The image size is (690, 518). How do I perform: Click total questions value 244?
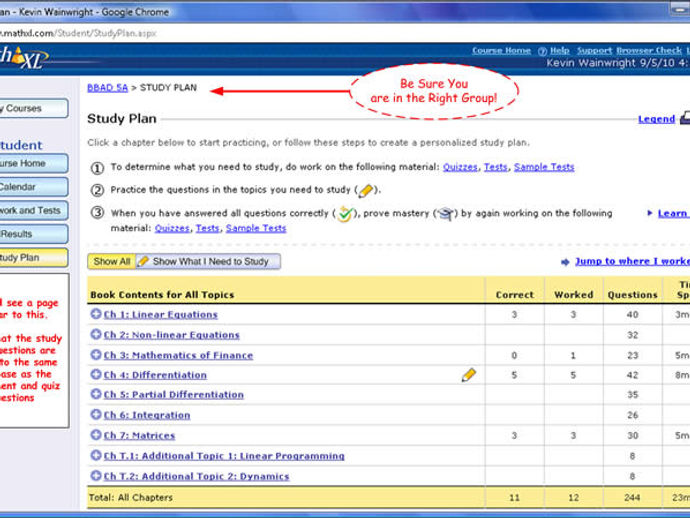tap(632, 498)
